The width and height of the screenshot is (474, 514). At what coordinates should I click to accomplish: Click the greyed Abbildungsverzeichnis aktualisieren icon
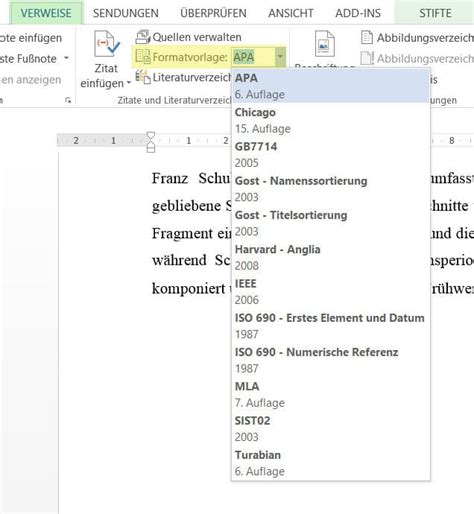point(367,58)
